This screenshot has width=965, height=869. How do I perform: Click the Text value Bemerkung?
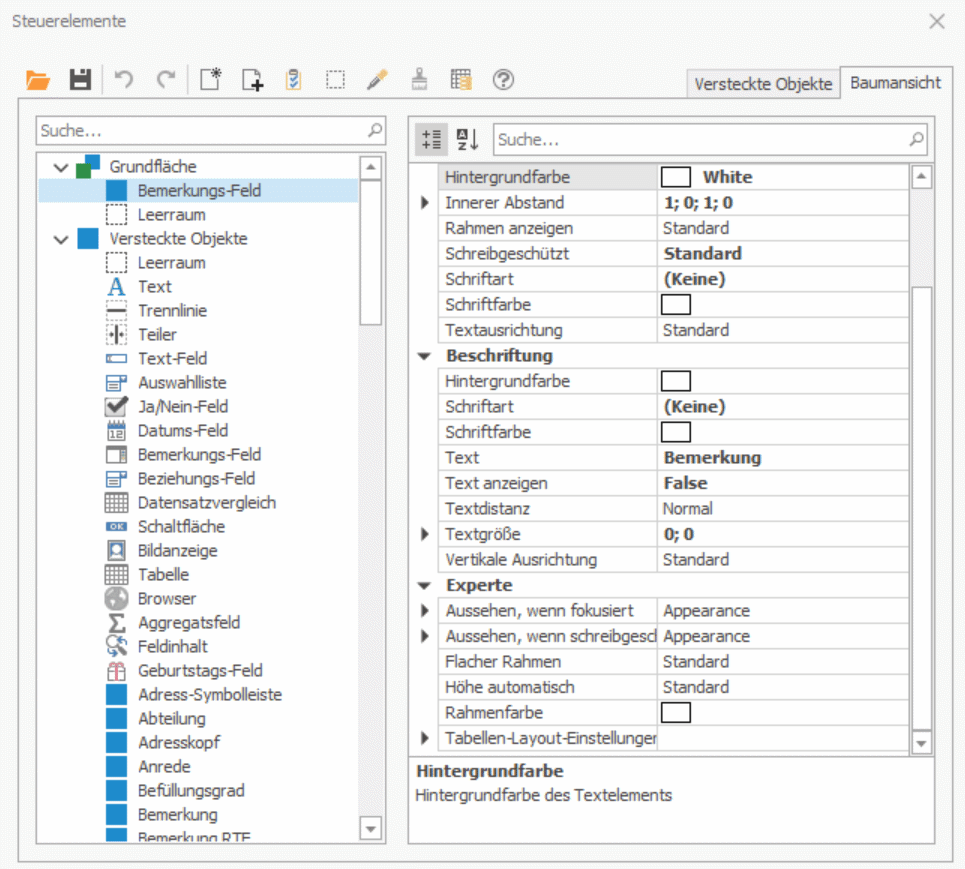[783, 458]
